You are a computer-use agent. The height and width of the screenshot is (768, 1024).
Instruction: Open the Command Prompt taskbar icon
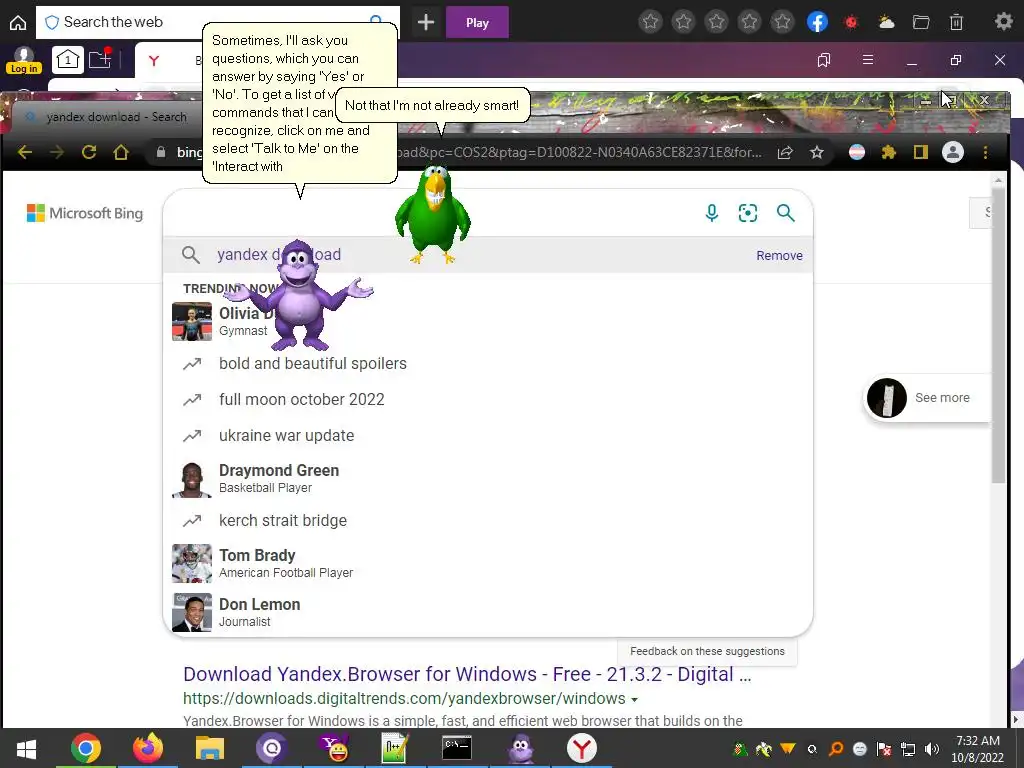point(457,748)
